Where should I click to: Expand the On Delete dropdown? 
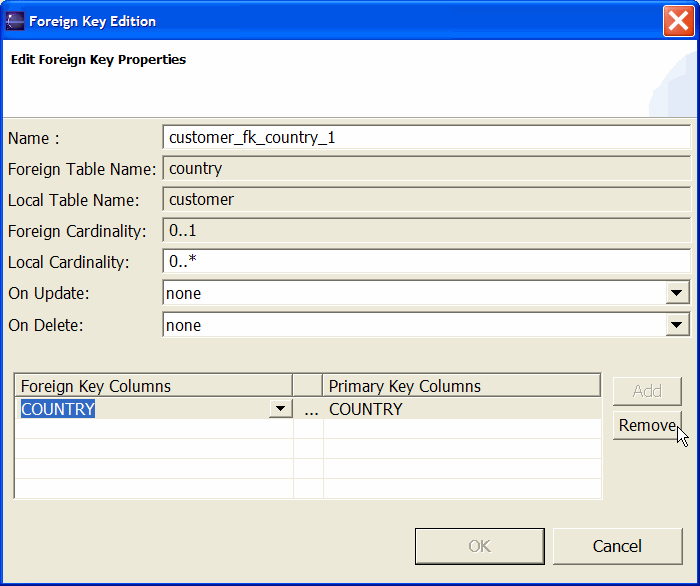[678, 325]
